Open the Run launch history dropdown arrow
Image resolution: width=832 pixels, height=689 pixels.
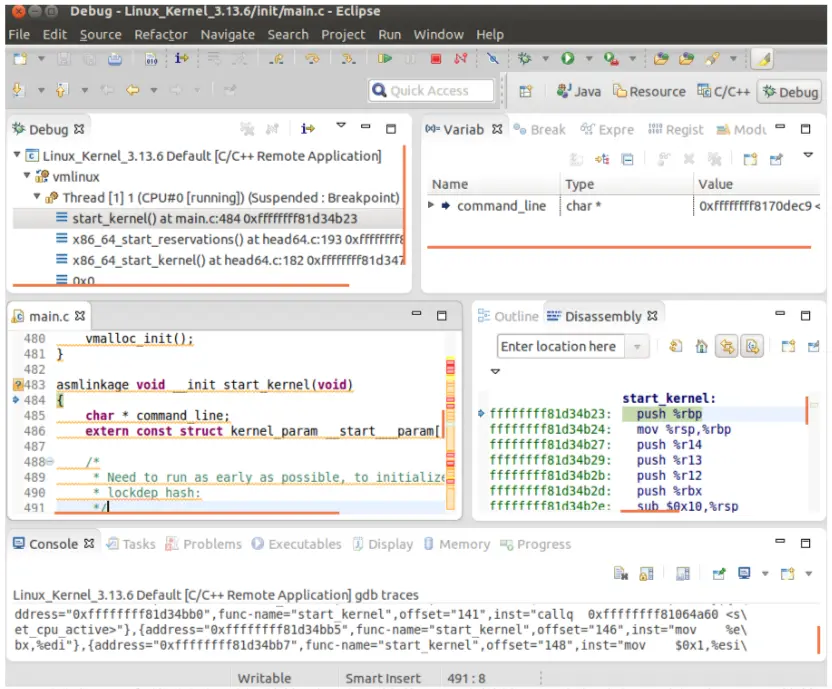pos(588,58)
